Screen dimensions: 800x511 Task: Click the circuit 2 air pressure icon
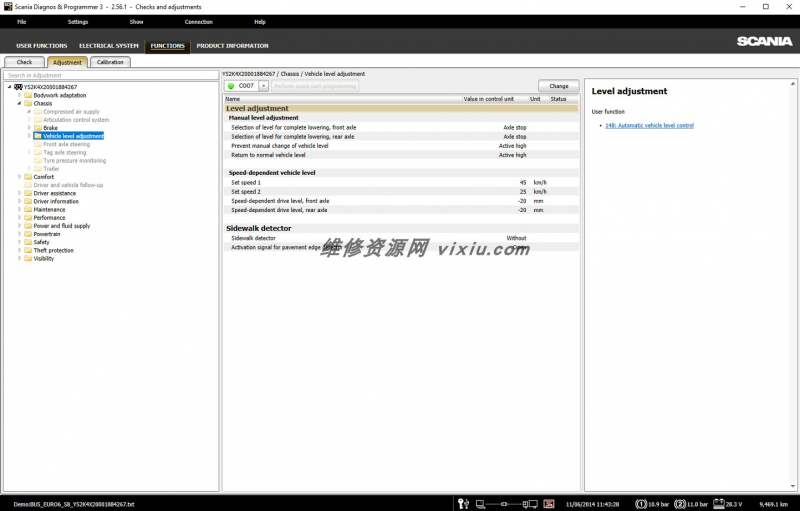tap(680, 504)
